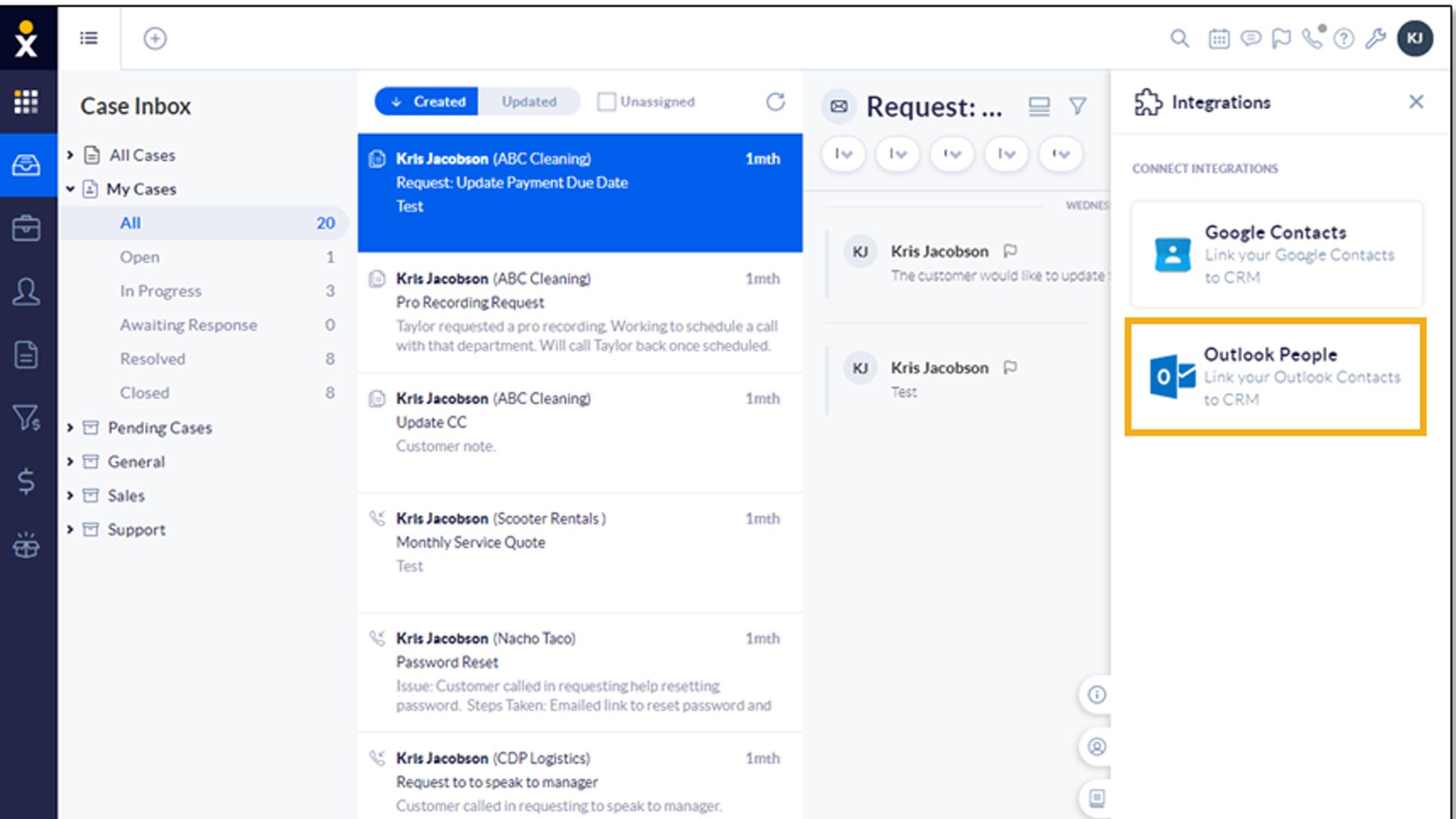The height and width of the screenshot is (819, 1456).
Task: Open fifth dropdown pill under Request title
Action: [x=1061, y=154]
